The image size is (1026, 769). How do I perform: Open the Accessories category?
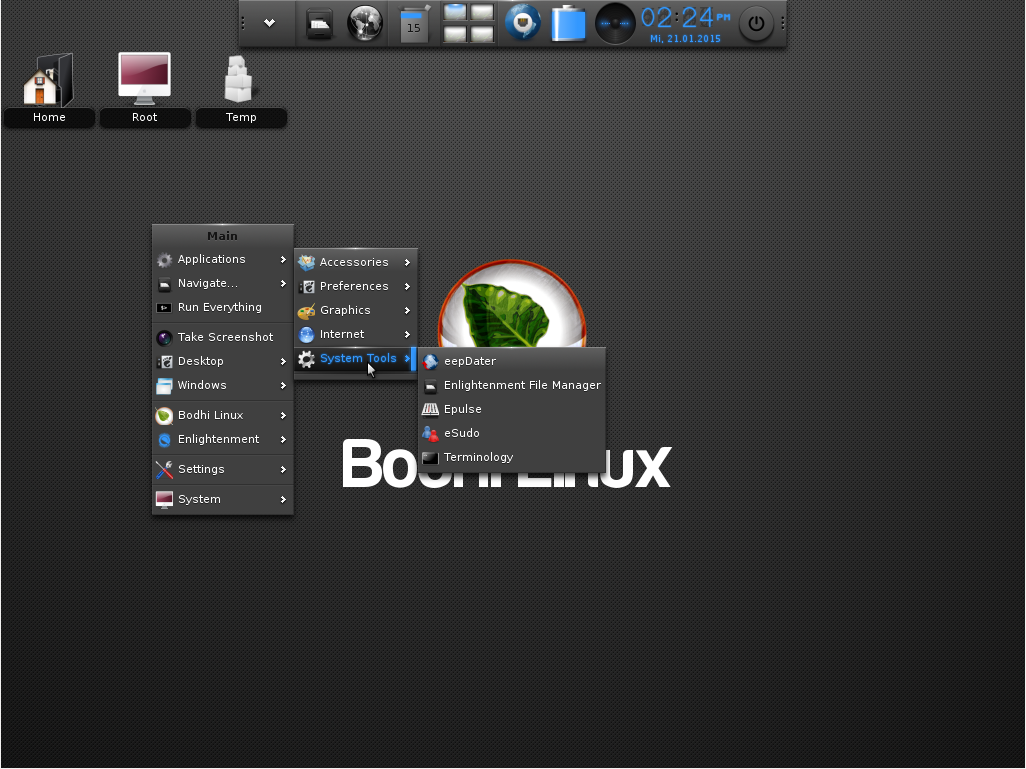point(355,262)
